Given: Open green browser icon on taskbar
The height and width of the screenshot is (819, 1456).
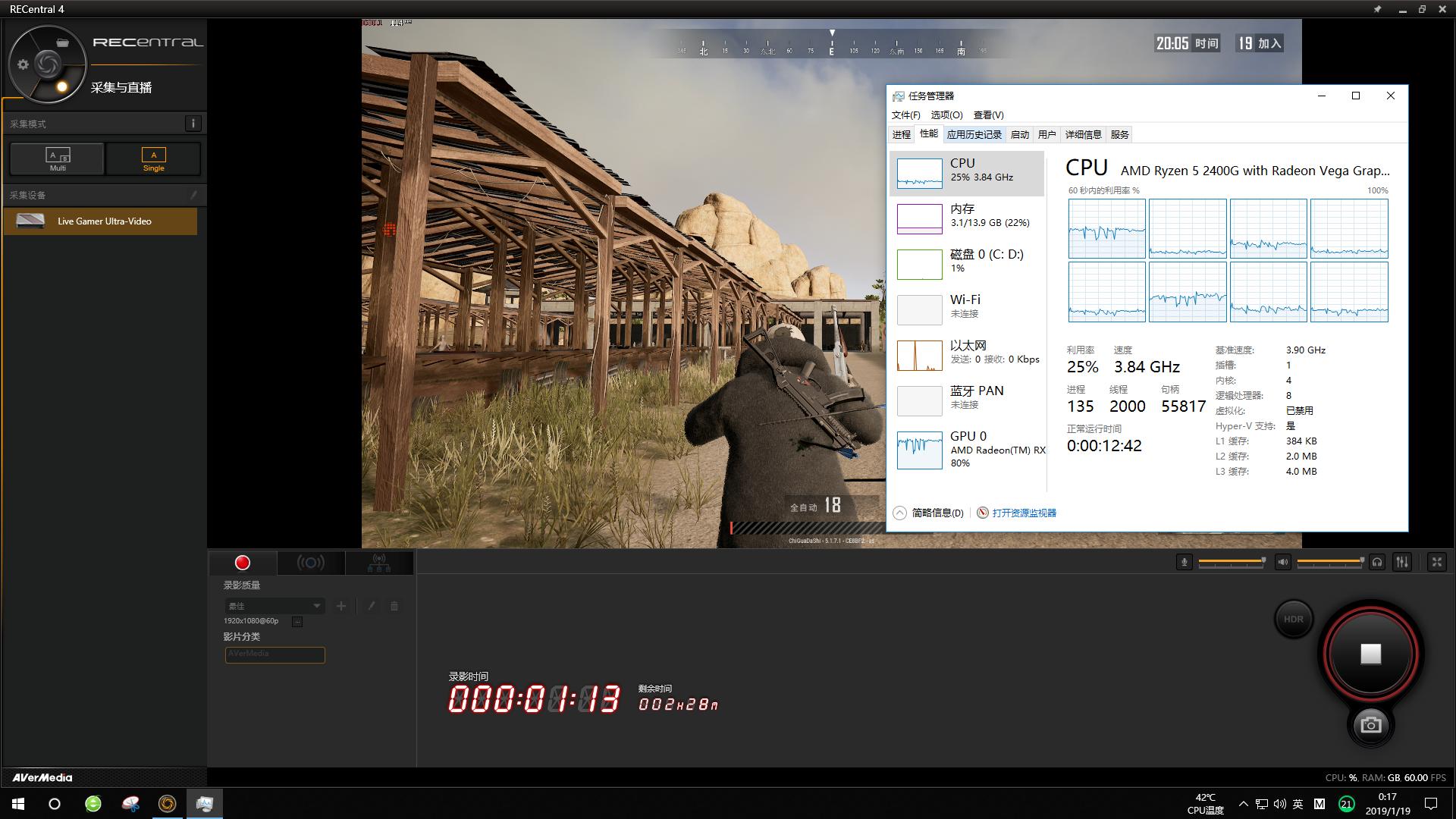Looking at the screenshot, I should tap(93, 804).
